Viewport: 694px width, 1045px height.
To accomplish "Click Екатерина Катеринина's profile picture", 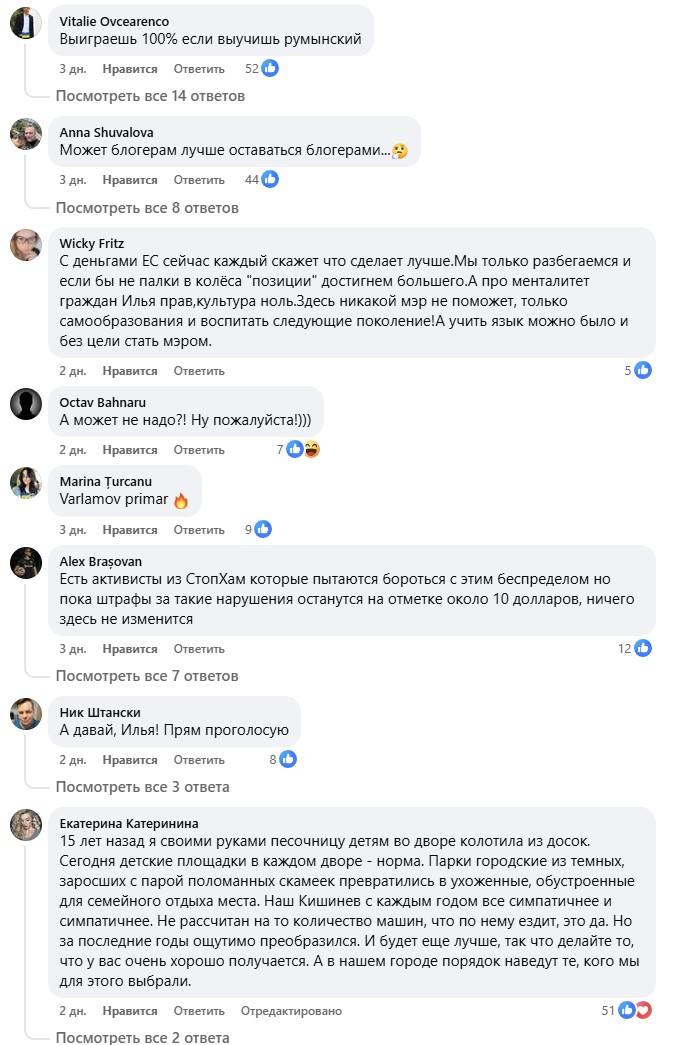I will point(26,825).
